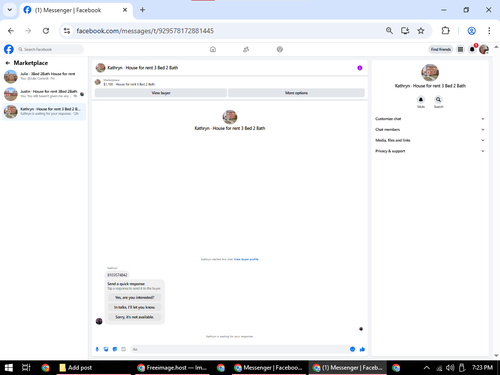Click the address bar URL
Screen dimensions: 500x375
point(145,31)
